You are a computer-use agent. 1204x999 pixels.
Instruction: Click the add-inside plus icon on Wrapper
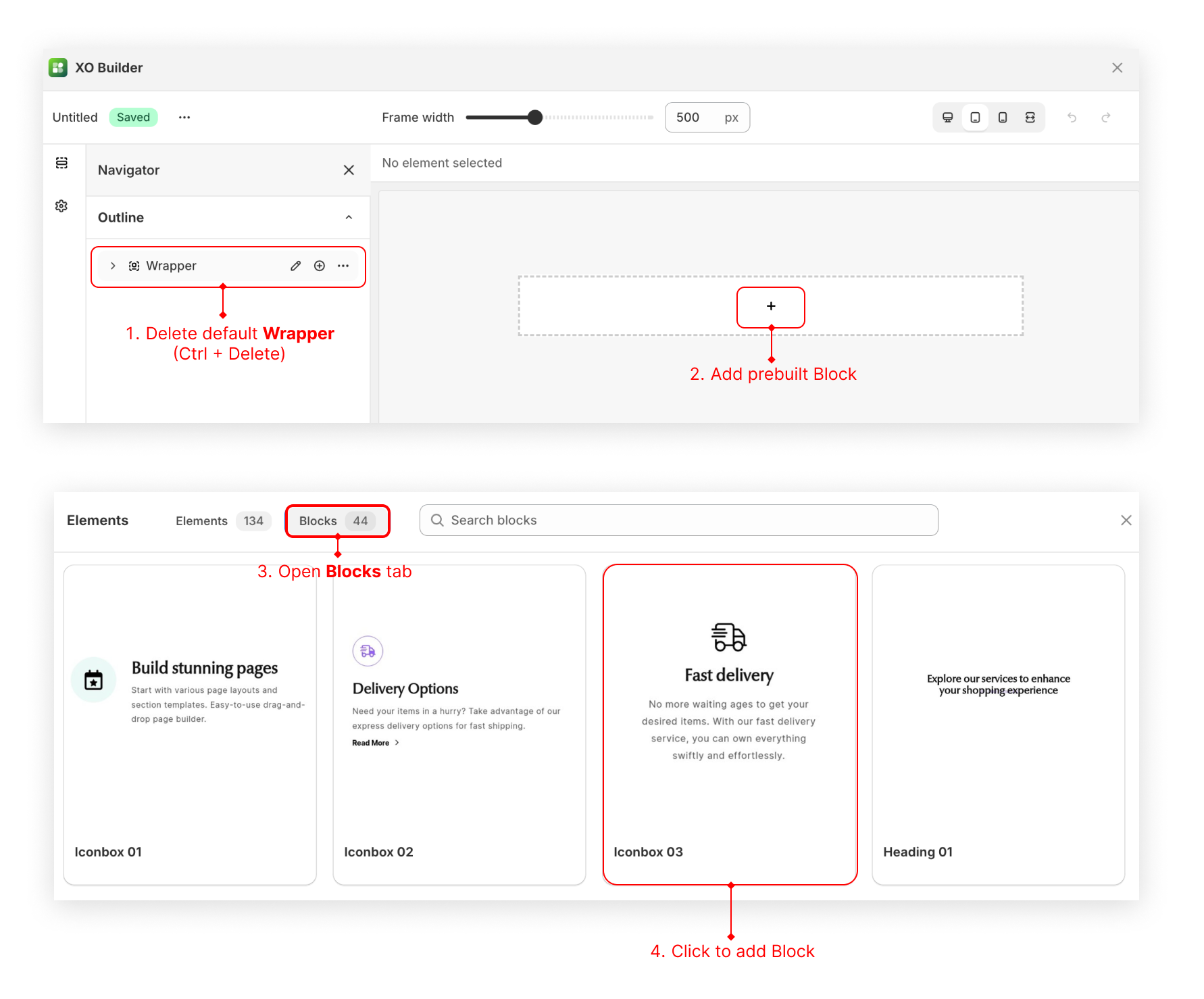click(x=320, y=266)
